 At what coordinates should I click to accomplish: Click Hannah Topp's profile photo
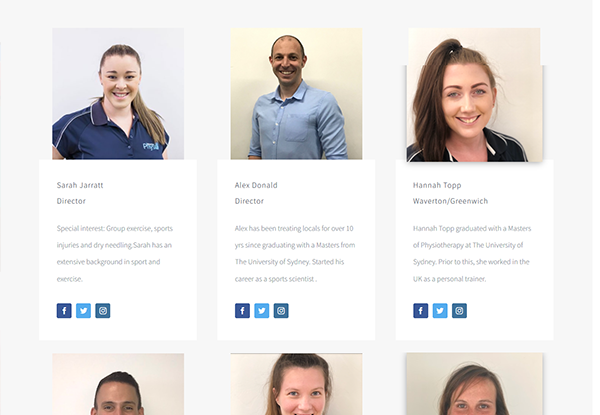(x=474, y=95)
